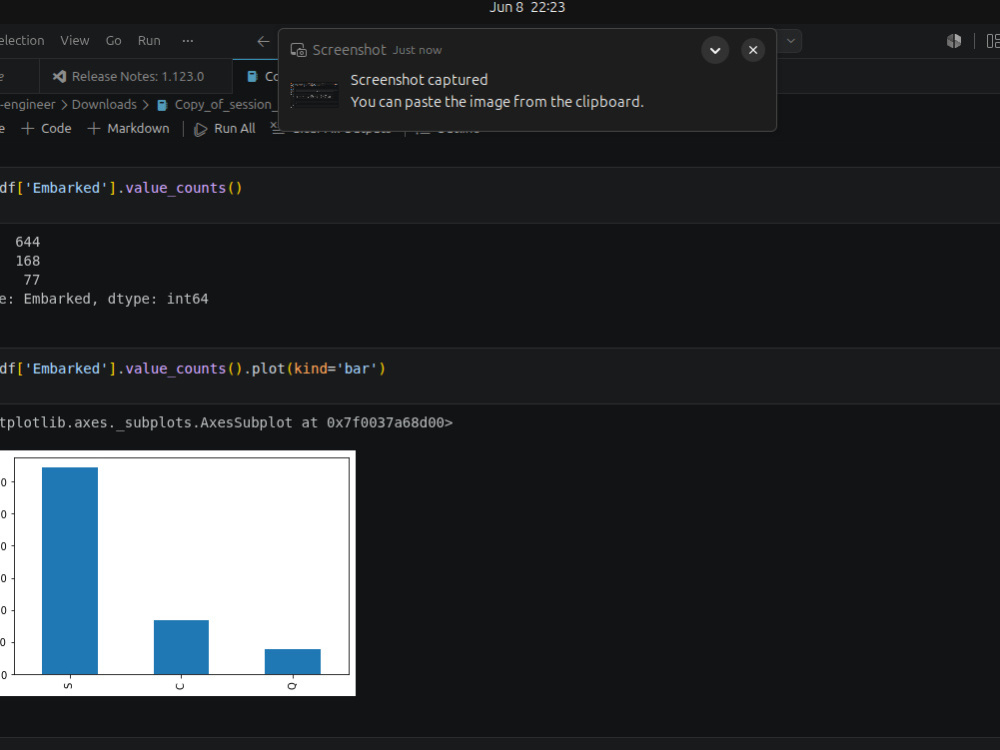
Task: Click the bar chart output image
Action: pos(177,573)
